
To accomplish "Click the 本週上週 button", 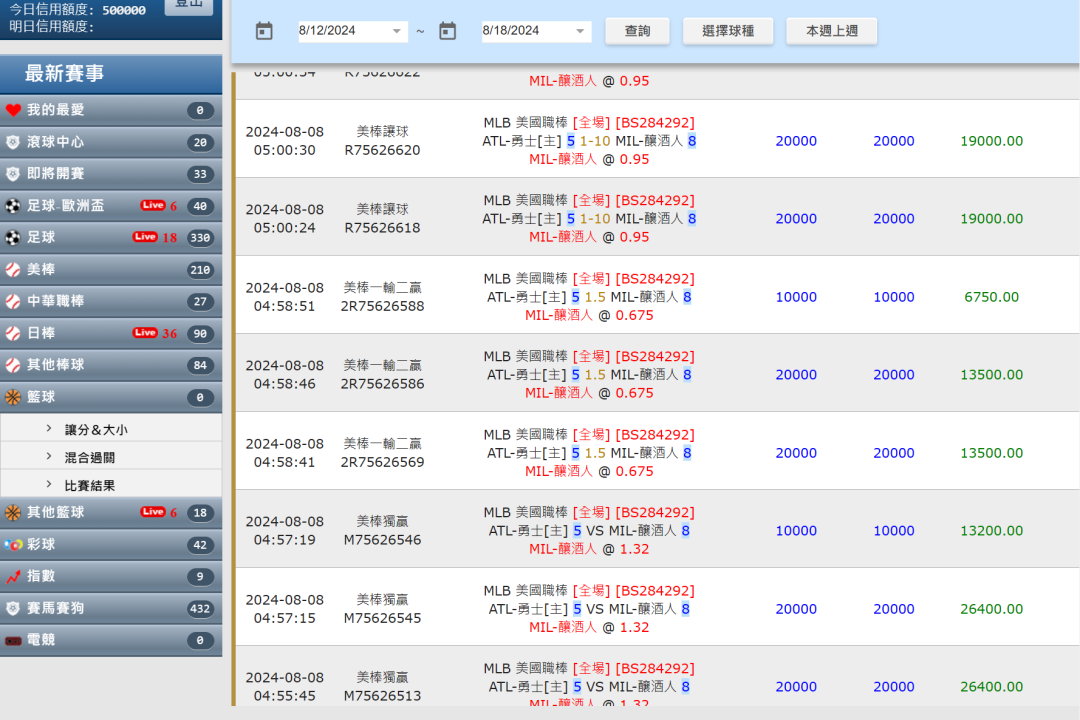I will [x=831, y=31].
